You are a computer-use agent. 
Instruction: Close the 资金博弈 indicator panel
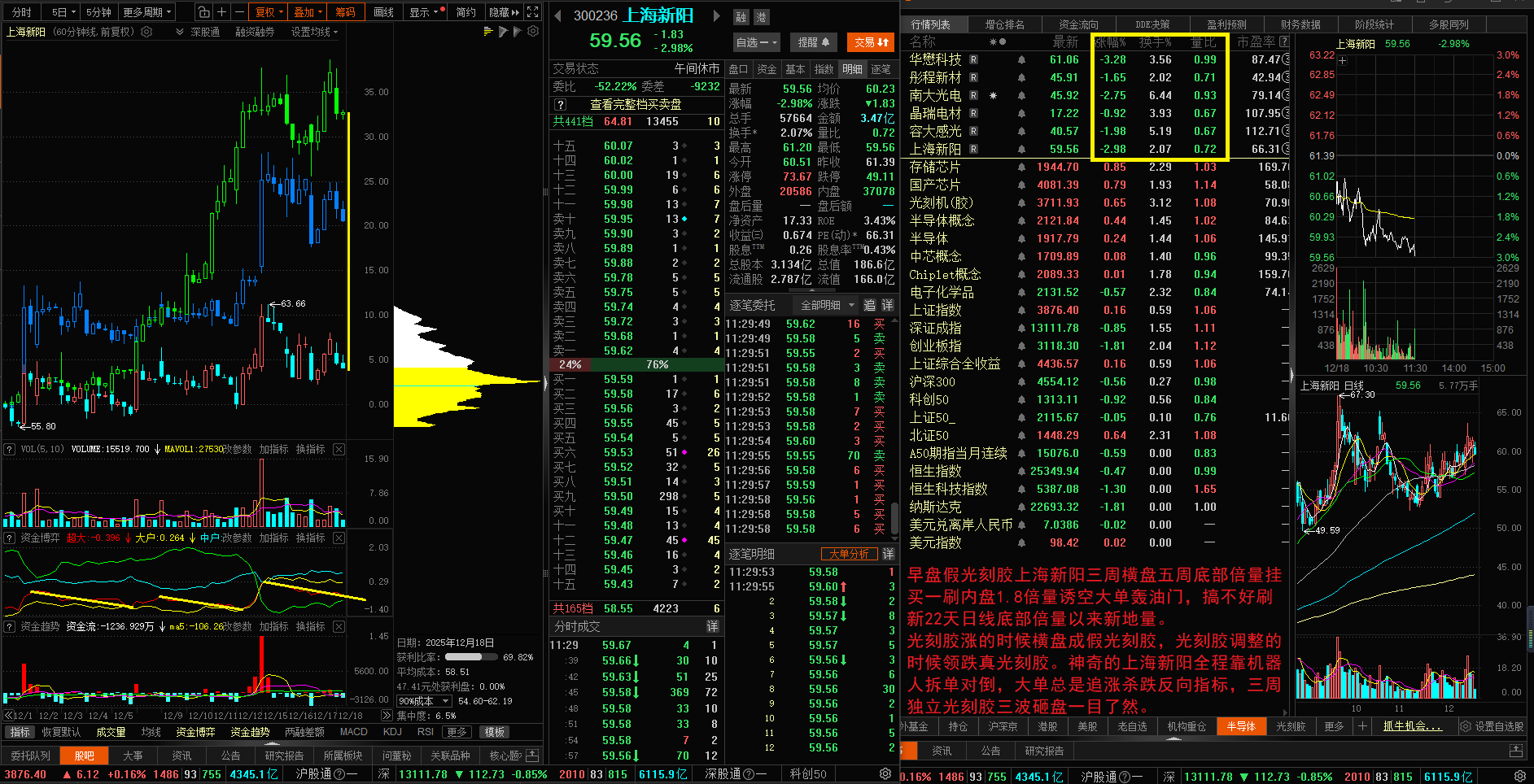(339, 538)
